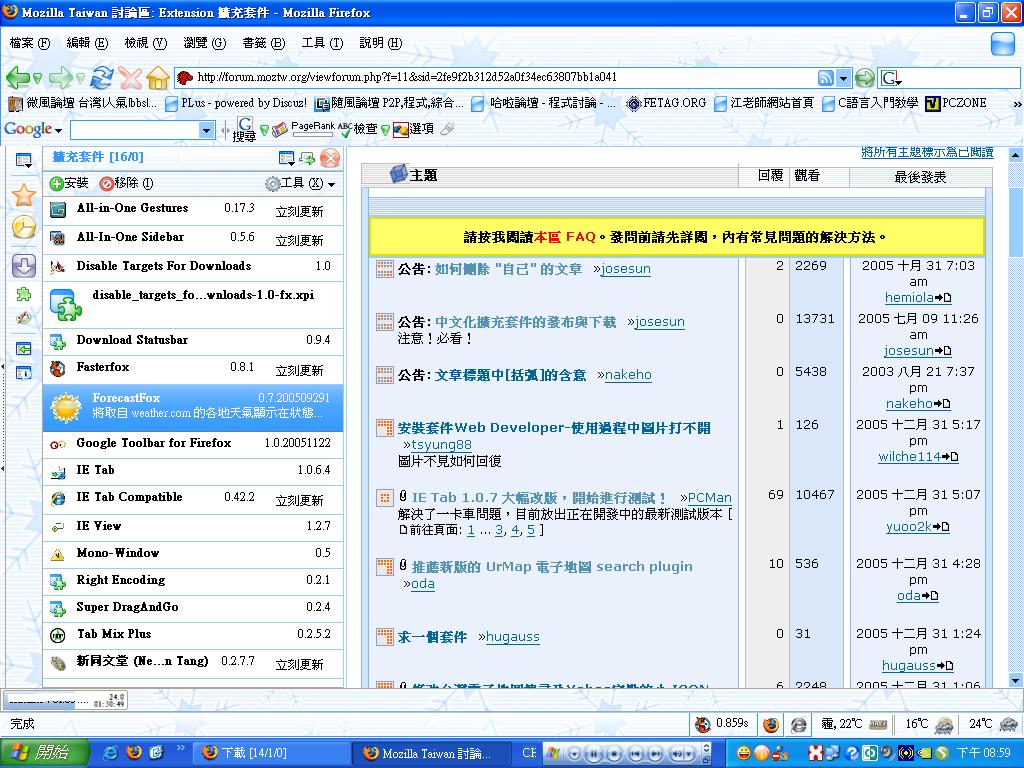Open the 工具 menu in the menu bar
This screenshot has height=768, width=1024.
[x=321, y=43]
